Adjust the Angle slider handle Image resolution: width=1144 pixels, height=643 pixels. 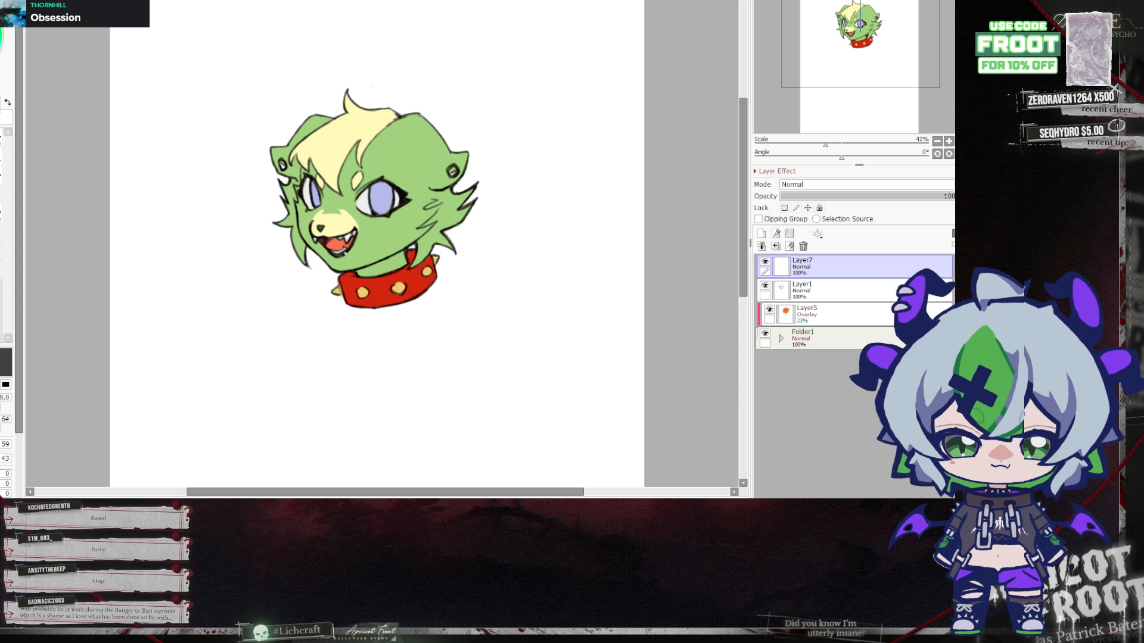coord(841,158)
